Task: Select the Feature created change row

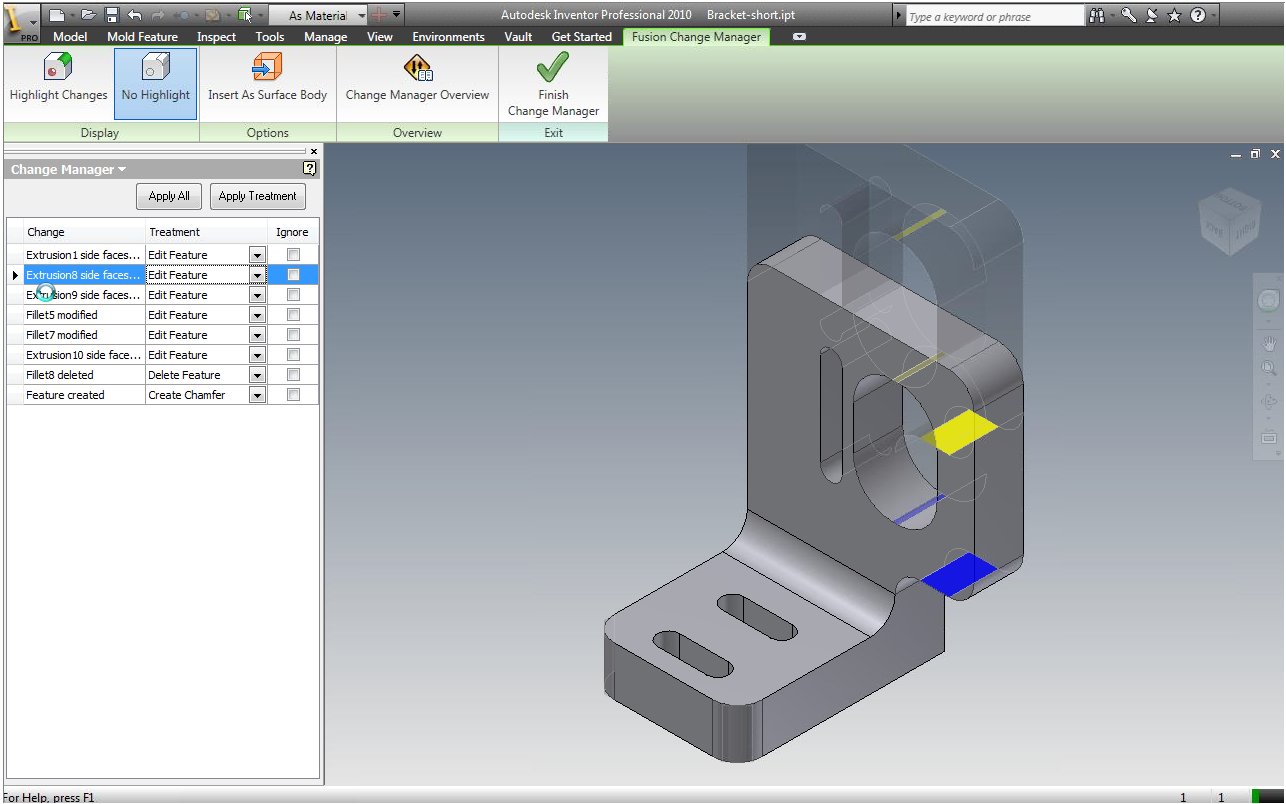Action: pyautogui.click(x=84, y=395)
